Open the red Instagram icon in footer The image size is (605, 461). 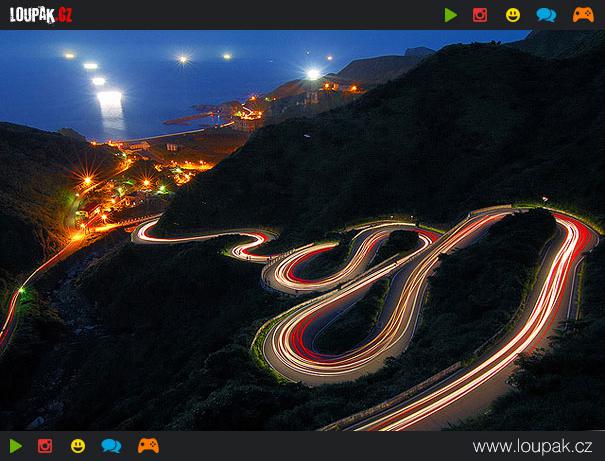pyautogui.click(x=45, y=446)
